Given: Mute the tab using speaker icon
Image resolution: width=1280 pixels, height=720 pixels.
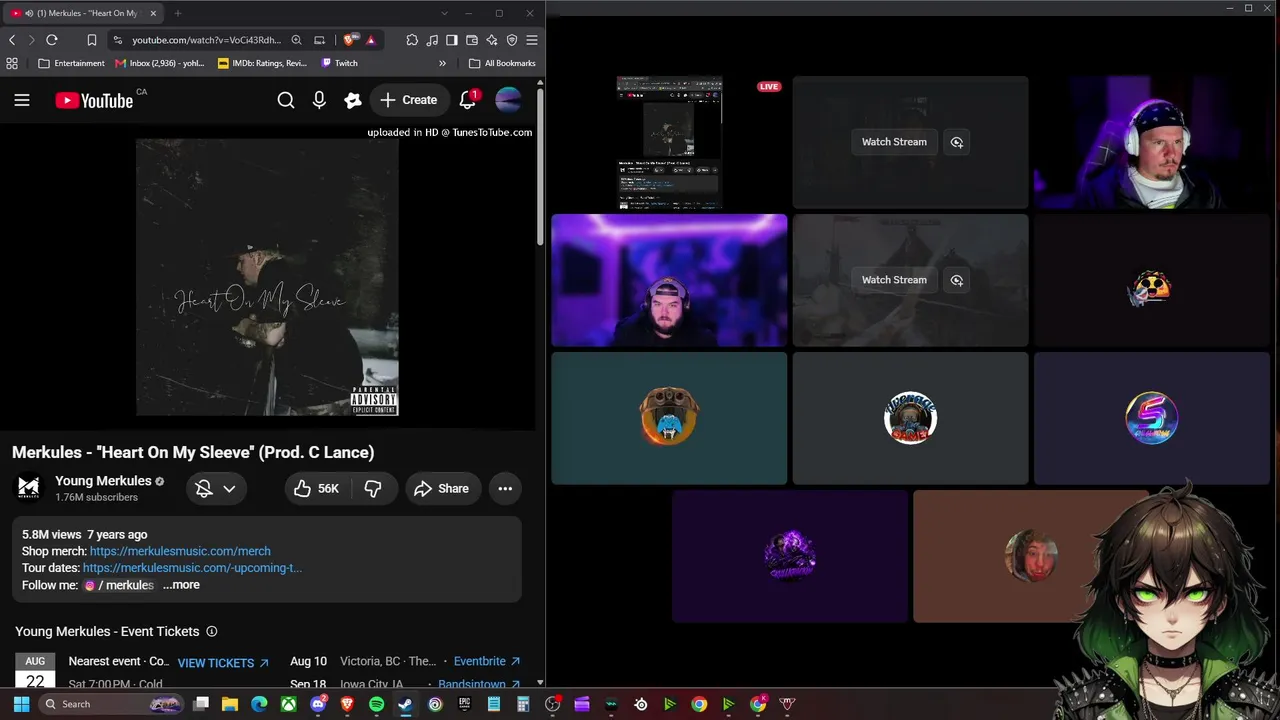Looking at the screenshot, I should (29, 13).
